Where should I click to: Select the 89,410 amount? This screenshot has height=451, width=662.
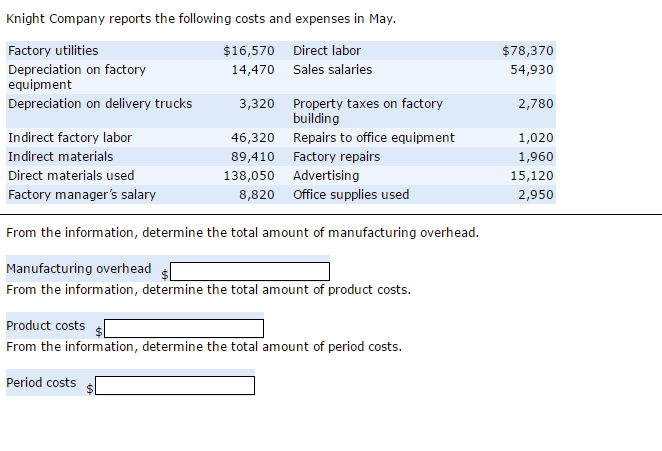pyautogui.click(x=253, y=157)
